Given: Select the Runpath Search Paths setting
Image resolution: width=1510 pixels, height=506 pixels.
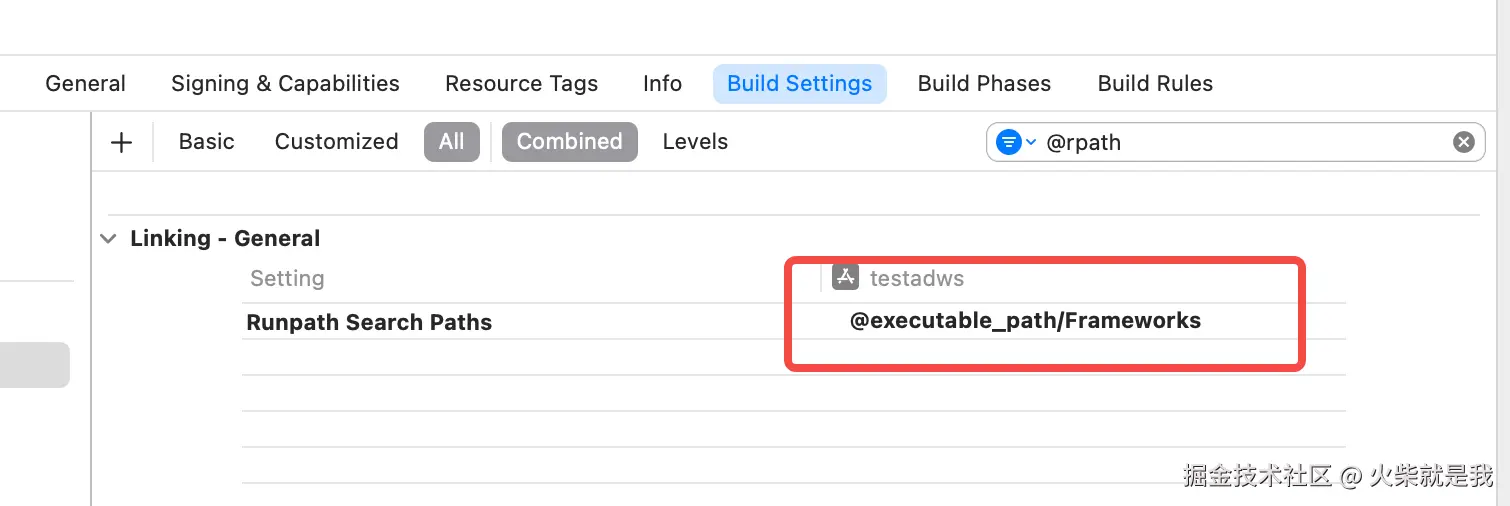Looking at the screenshot, I should point(369,323).
